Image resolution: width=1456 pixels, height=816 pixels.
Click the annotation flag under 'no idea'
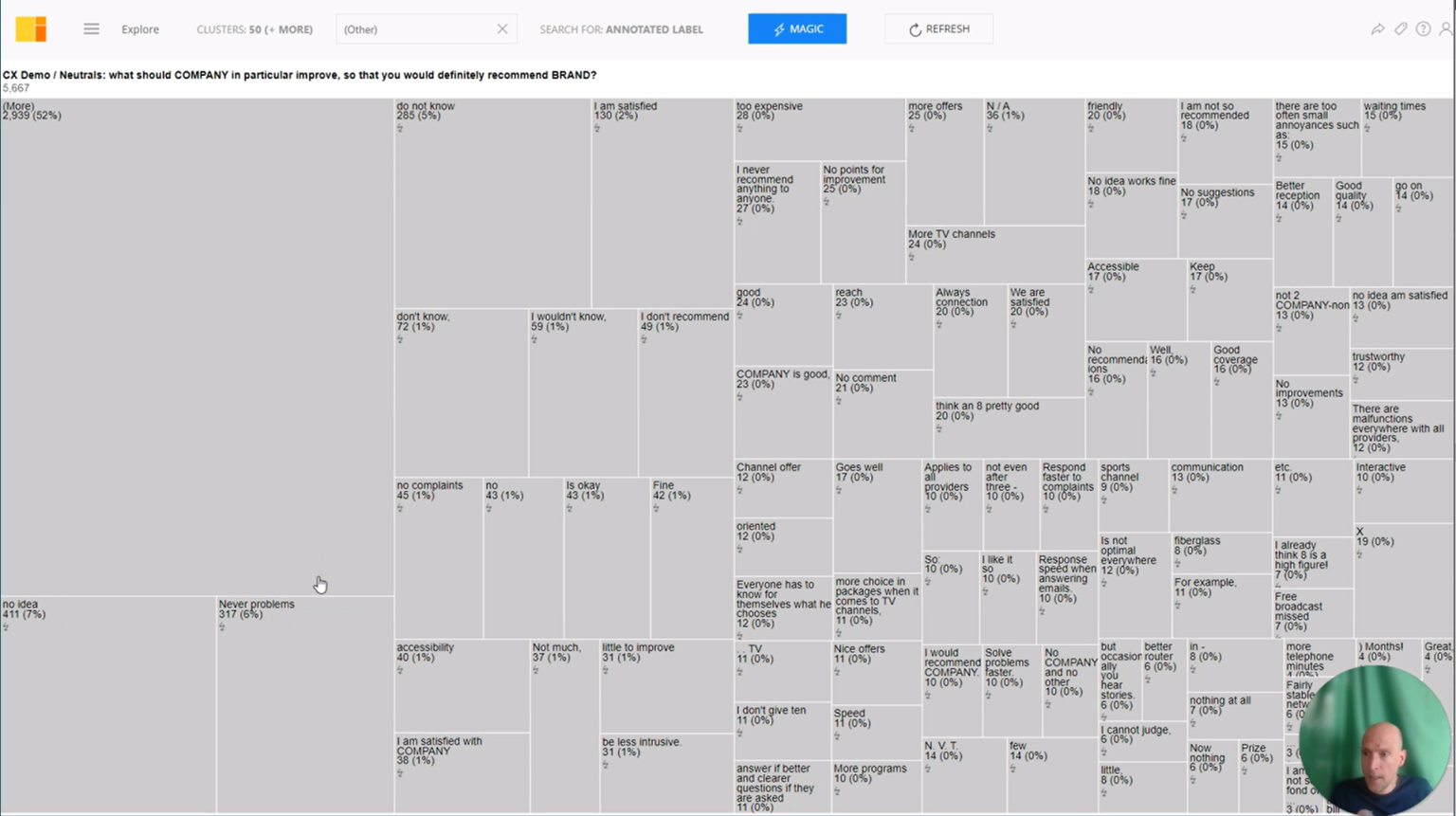pyautogui.click(x=8, y=626)
